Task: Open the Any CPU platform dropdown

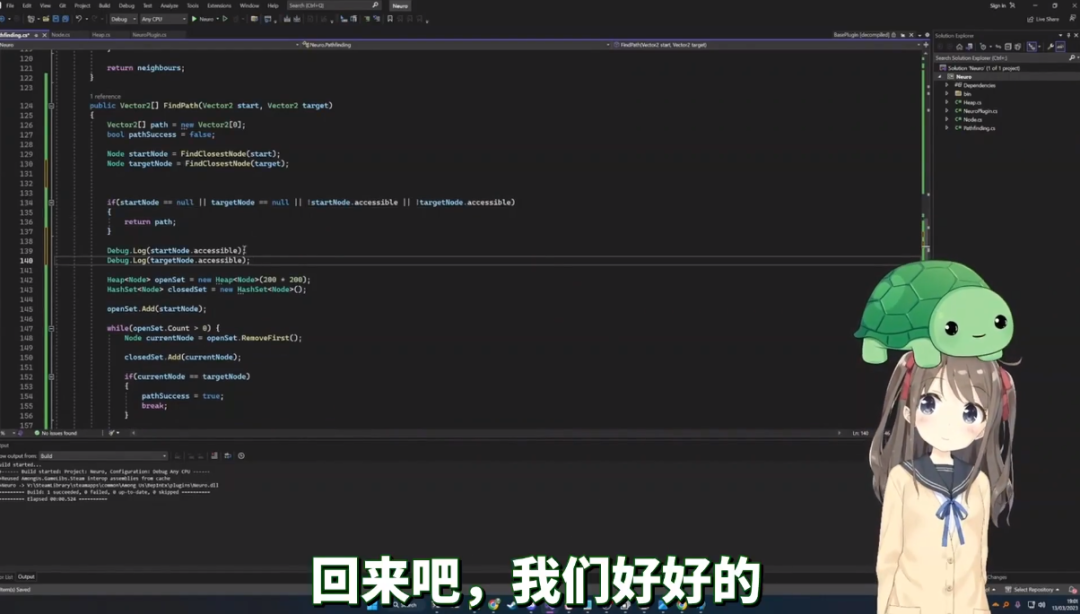Action: point(163,19)
